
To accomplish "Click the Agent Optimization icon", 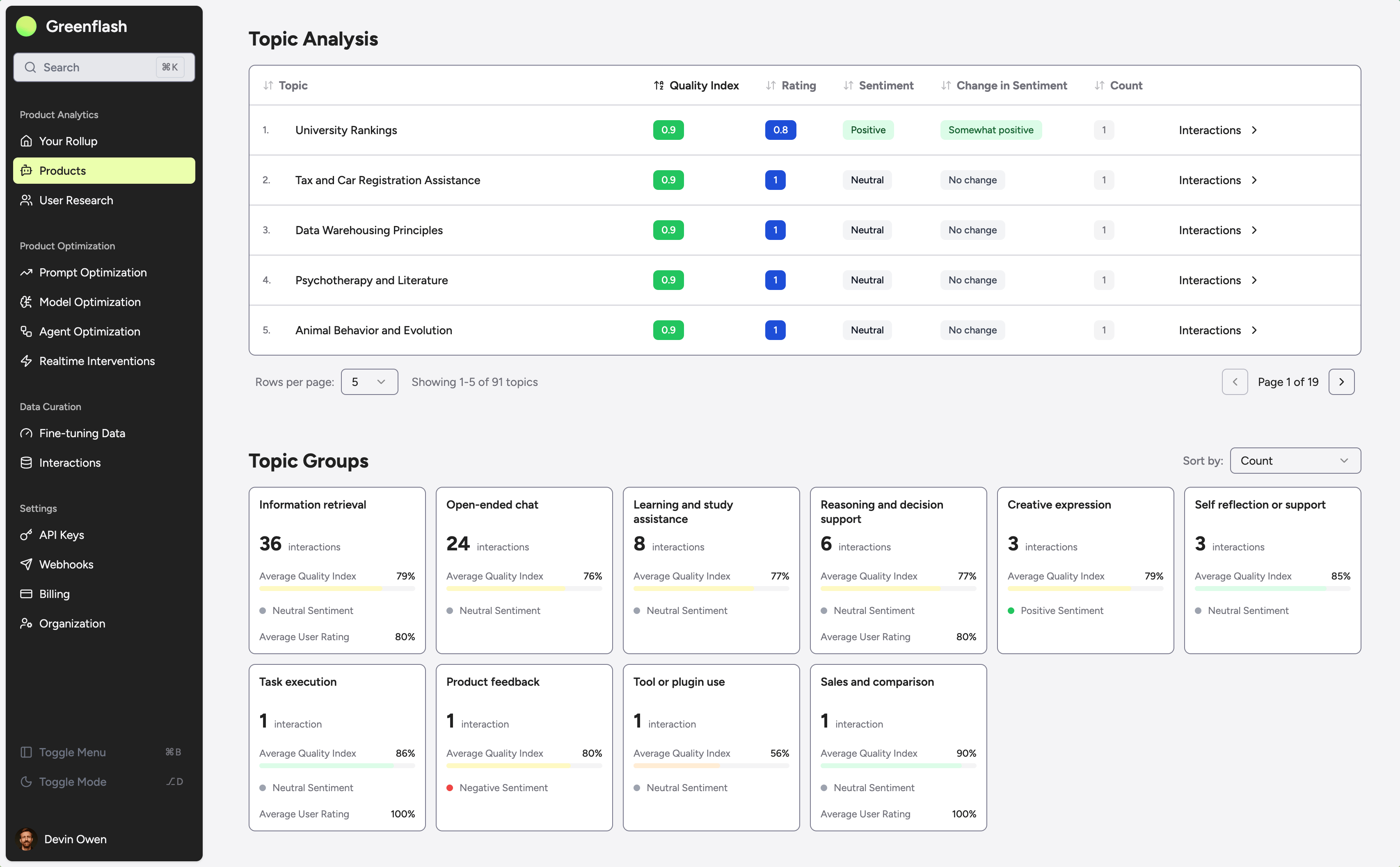I will tap(26, 331).
